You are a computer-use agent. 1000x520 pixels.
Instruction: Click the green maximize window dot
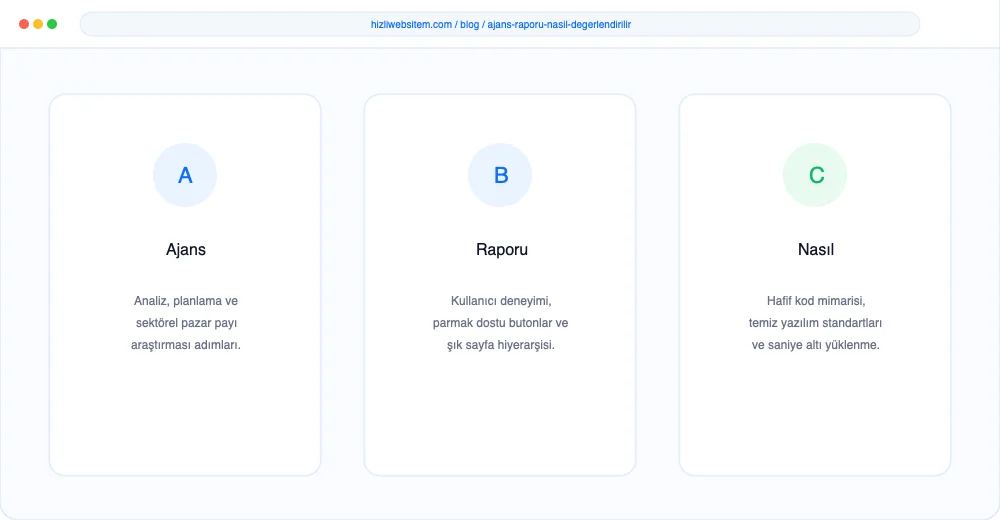pyautogui.click(x=52, y=24)
